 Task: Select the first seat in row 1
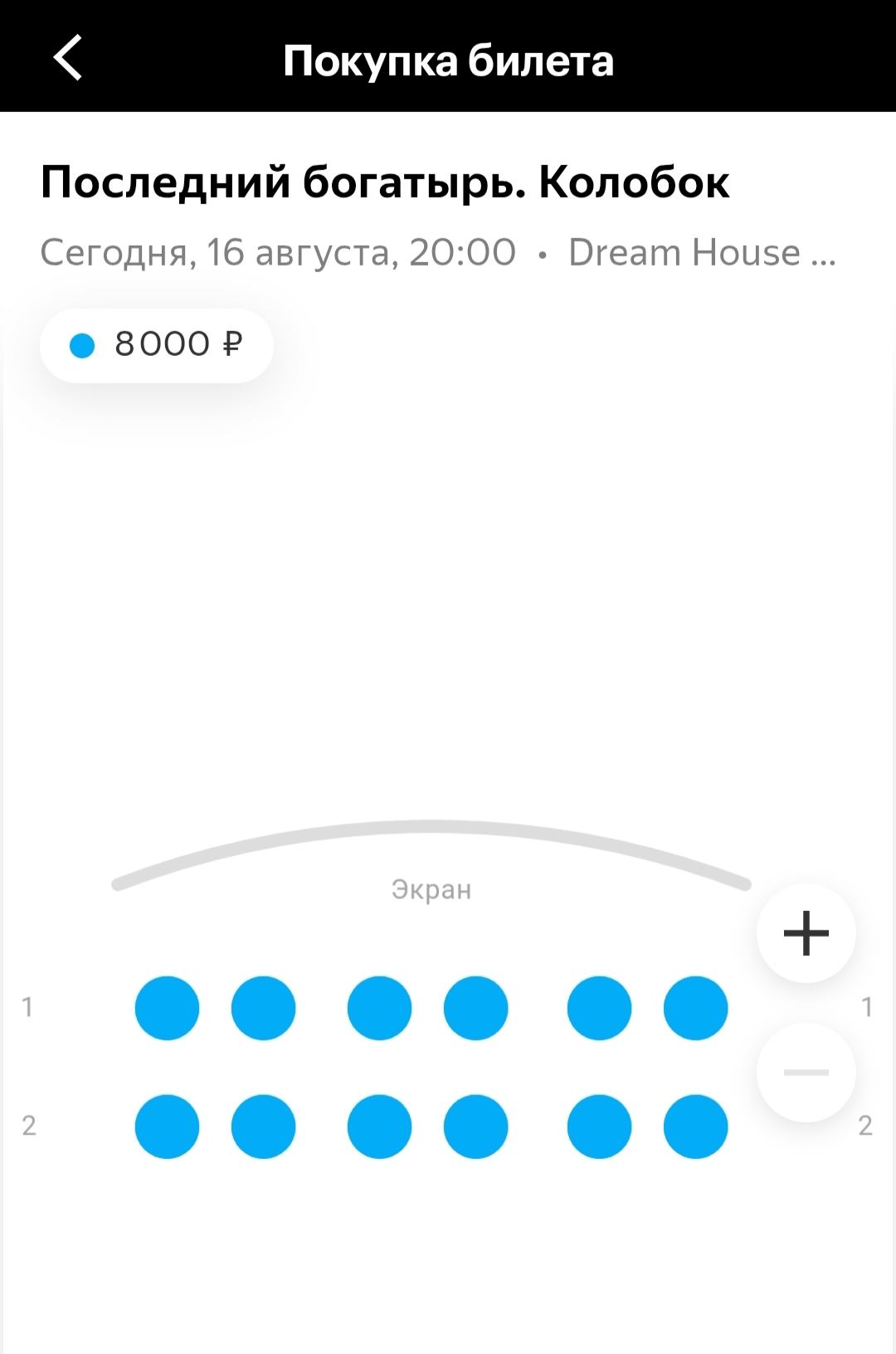click(x=167, y=1008)
